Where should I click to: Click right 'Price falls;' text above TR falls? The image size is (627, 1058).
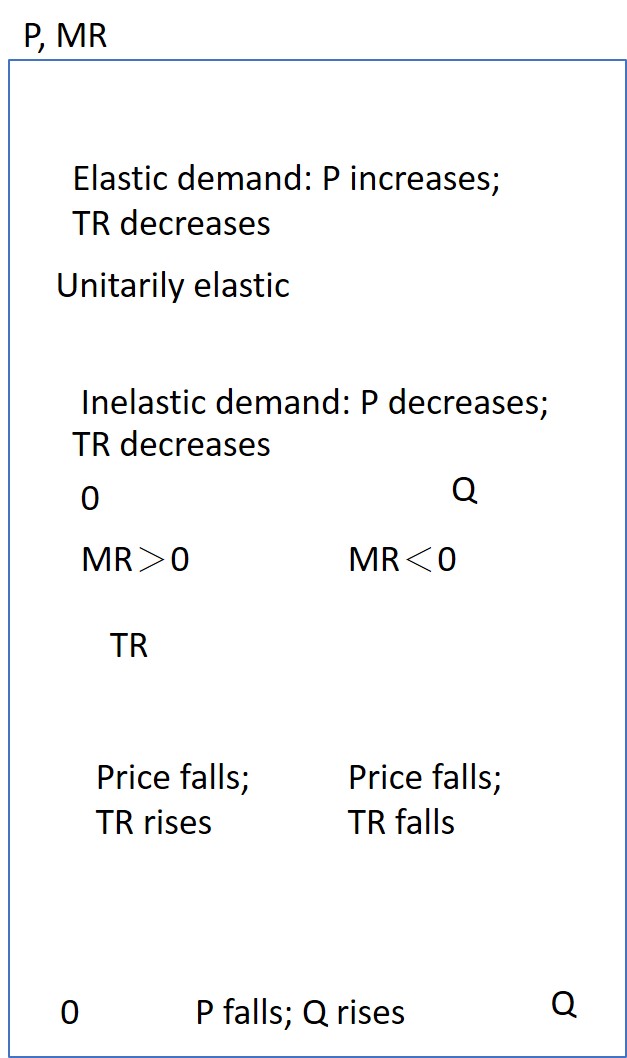pyautogui.click(x=425, y=777)
